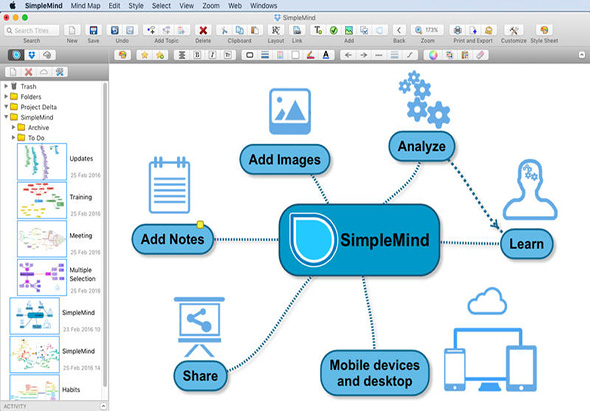Select the central SimpleMind topic

coord(359,240)
